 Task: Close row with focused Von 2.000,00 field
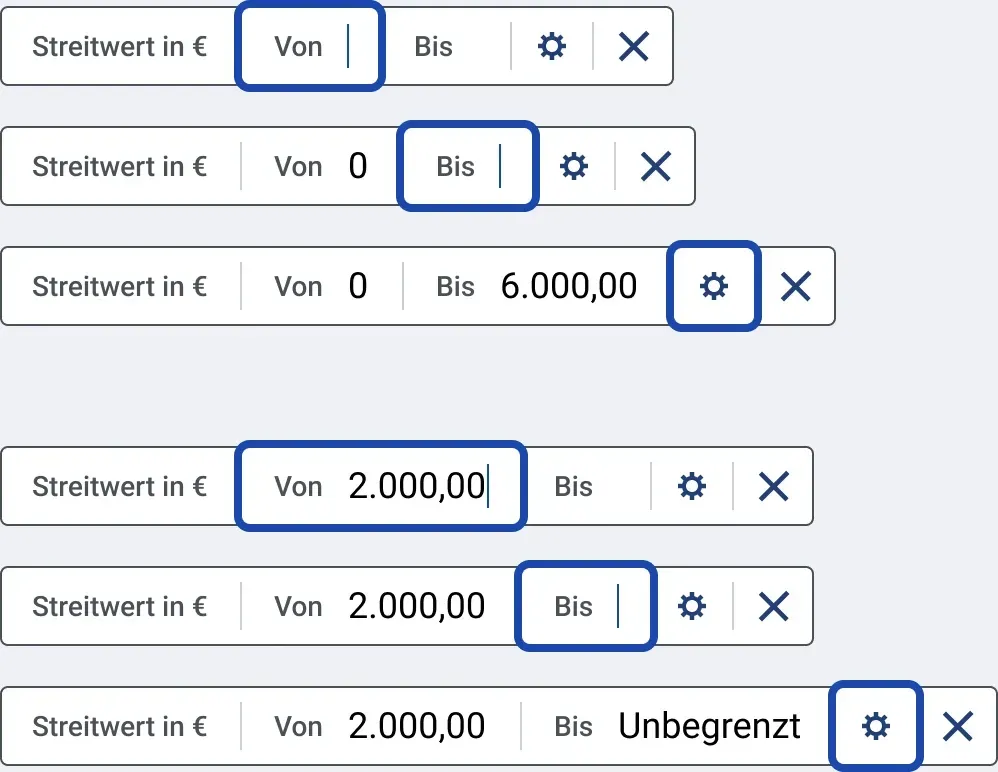click(x=774, y=486)
